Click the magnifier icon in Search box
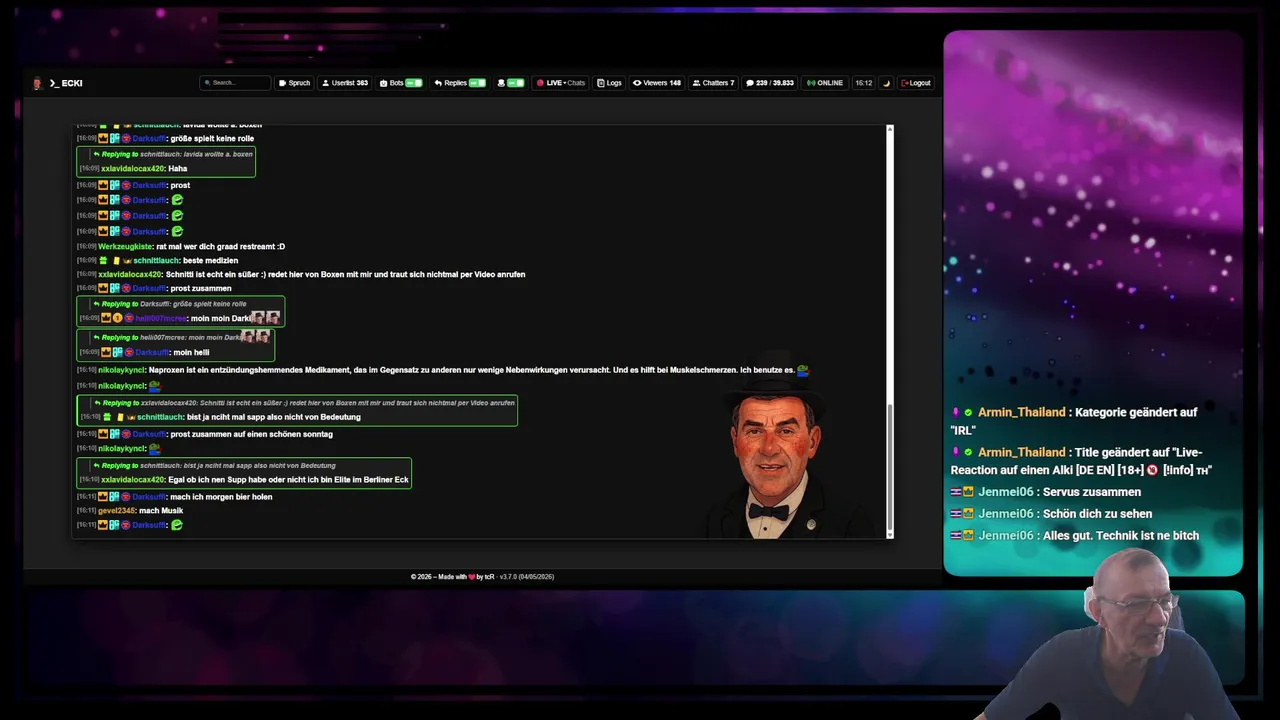 point(207,83)
